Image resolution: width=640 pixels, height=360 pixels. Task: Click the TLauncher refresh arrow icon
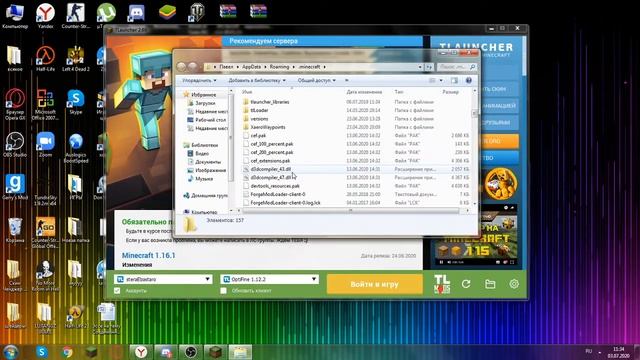[x=466, y=284]
